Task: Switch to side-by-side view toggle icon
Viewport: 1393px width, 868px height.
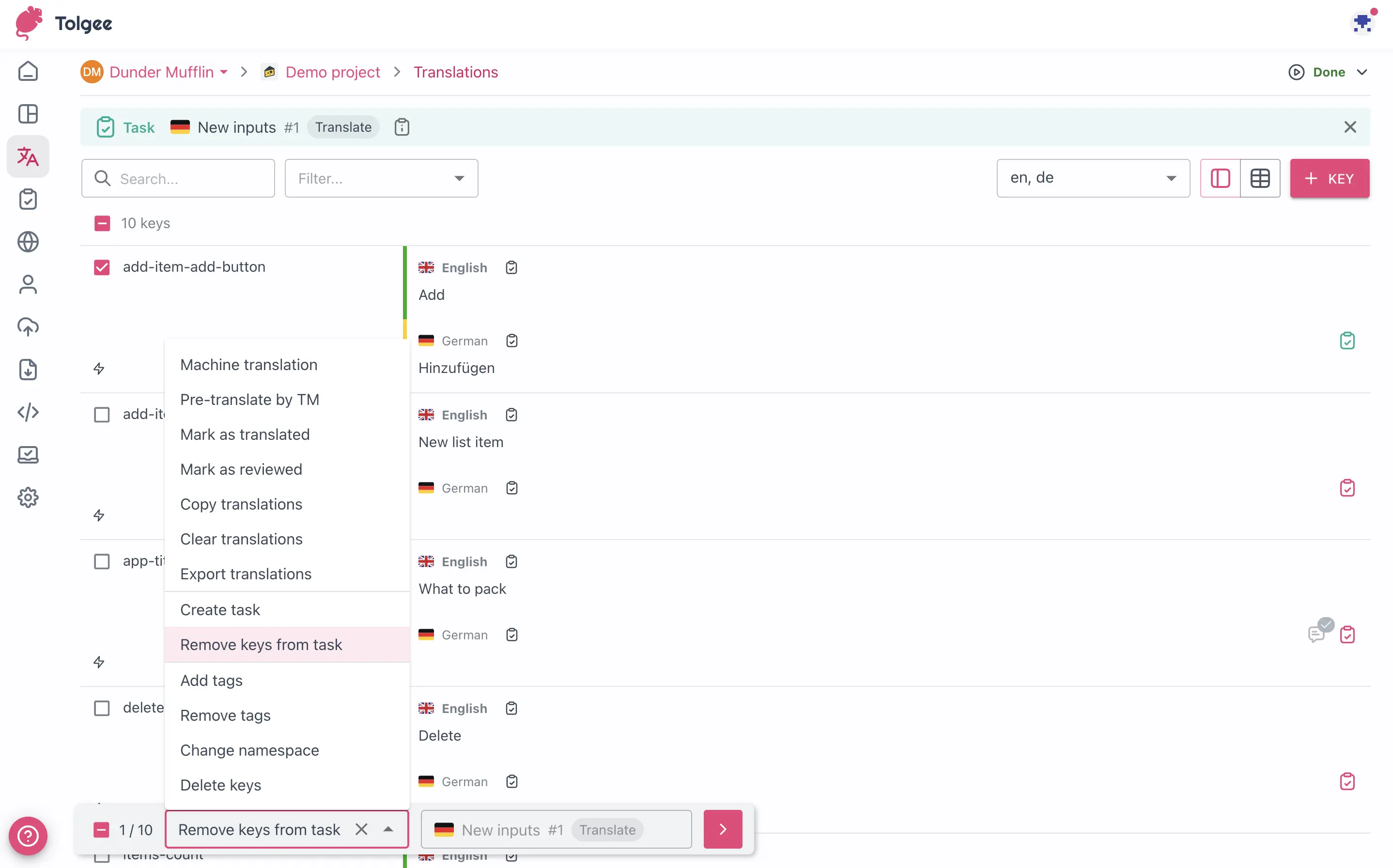Action: tap(1220, 178)
